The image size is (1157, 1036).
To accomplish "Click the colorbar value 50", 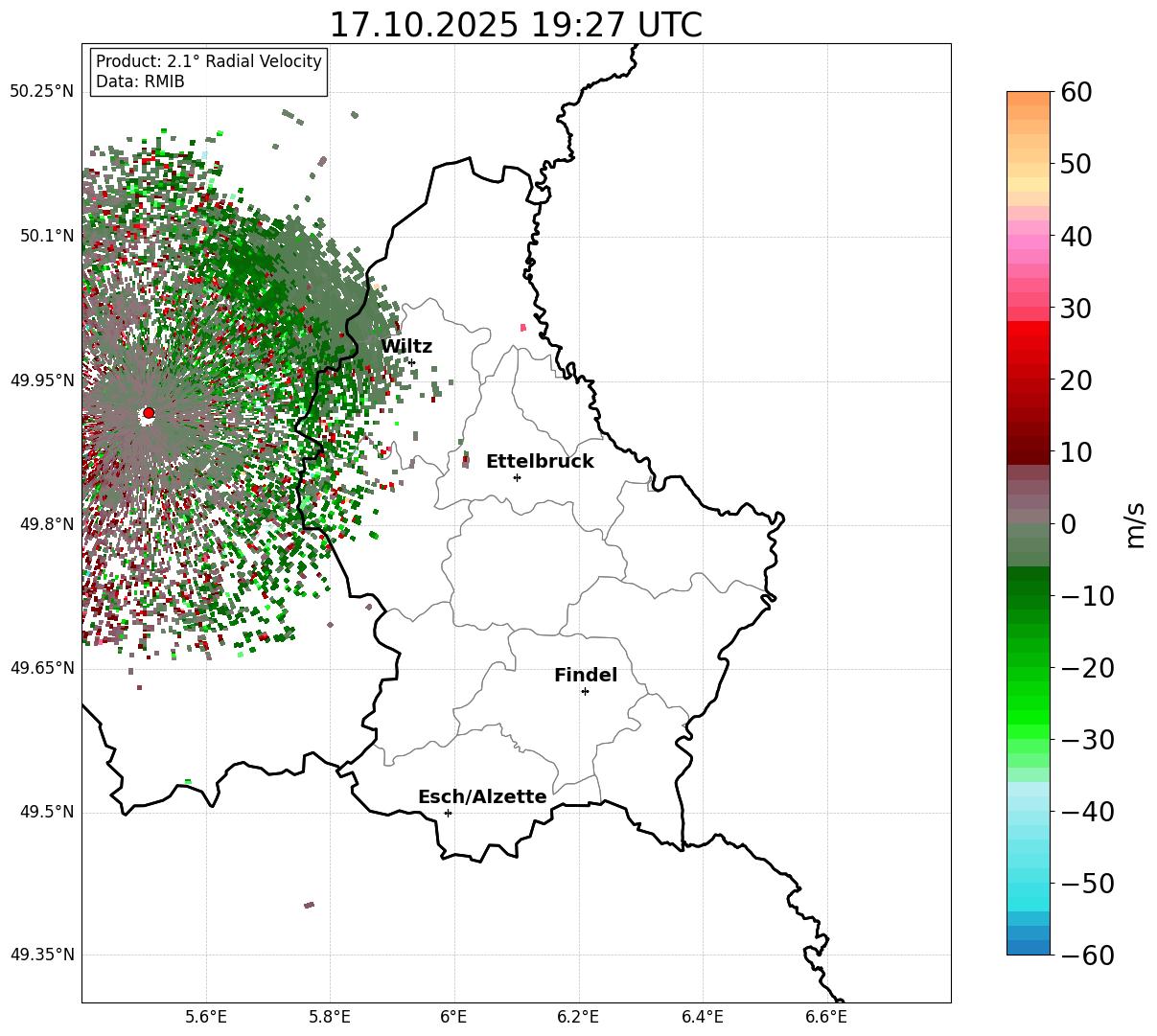I will pos(1076,164).
